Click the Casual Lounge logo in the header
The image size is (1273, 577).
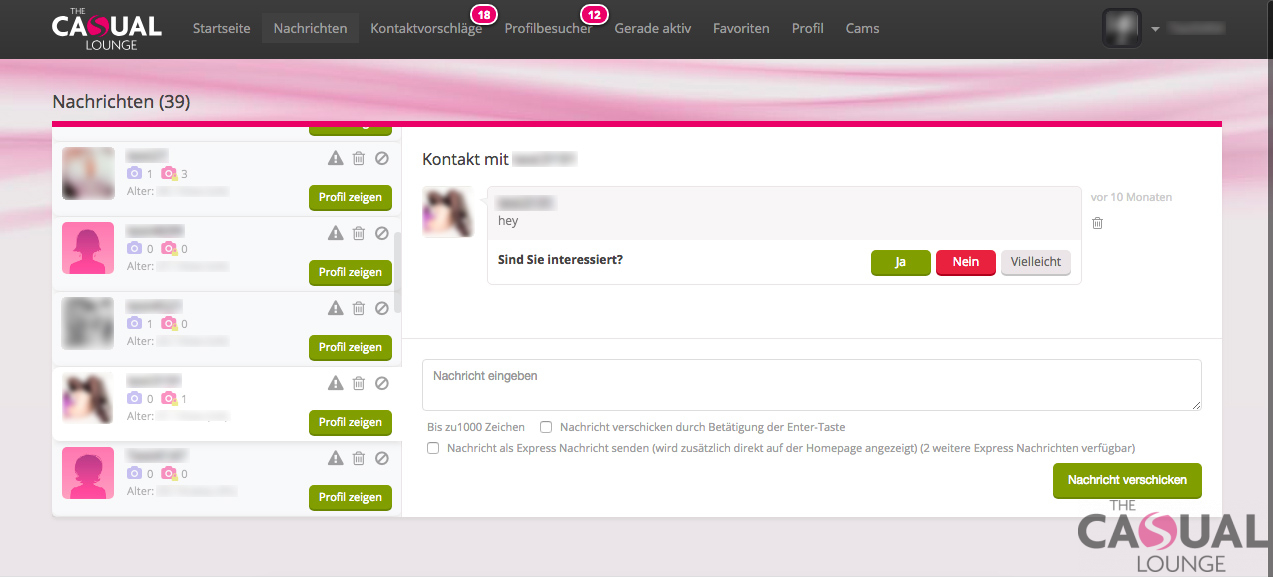click(x=106, y=29)
